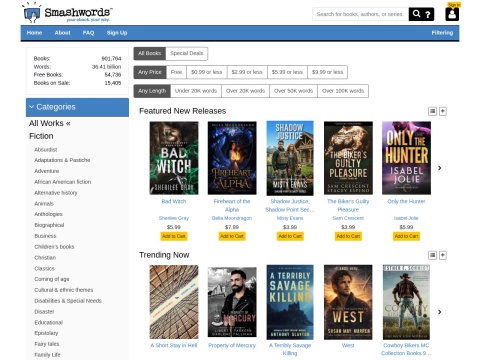The width and height of the screenshot is (480, 360).
Task: Click the Sign In label
Action: point(454,5)
